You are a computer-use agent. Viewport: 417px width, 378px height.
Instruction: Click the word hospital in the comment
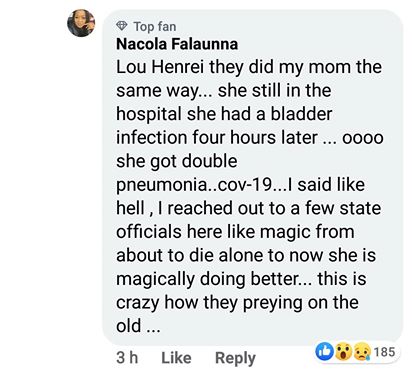149,114
